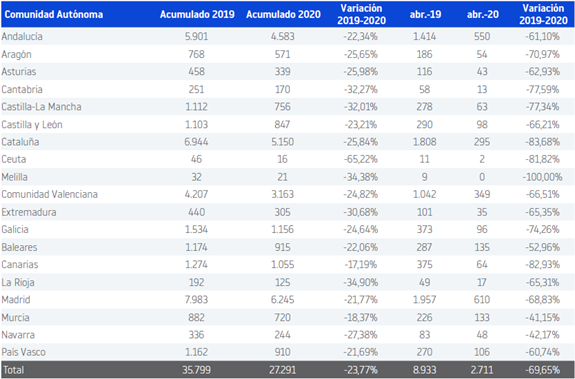Select the total 35.799 cell
This screenshot has height=379, width=575.
196,370
